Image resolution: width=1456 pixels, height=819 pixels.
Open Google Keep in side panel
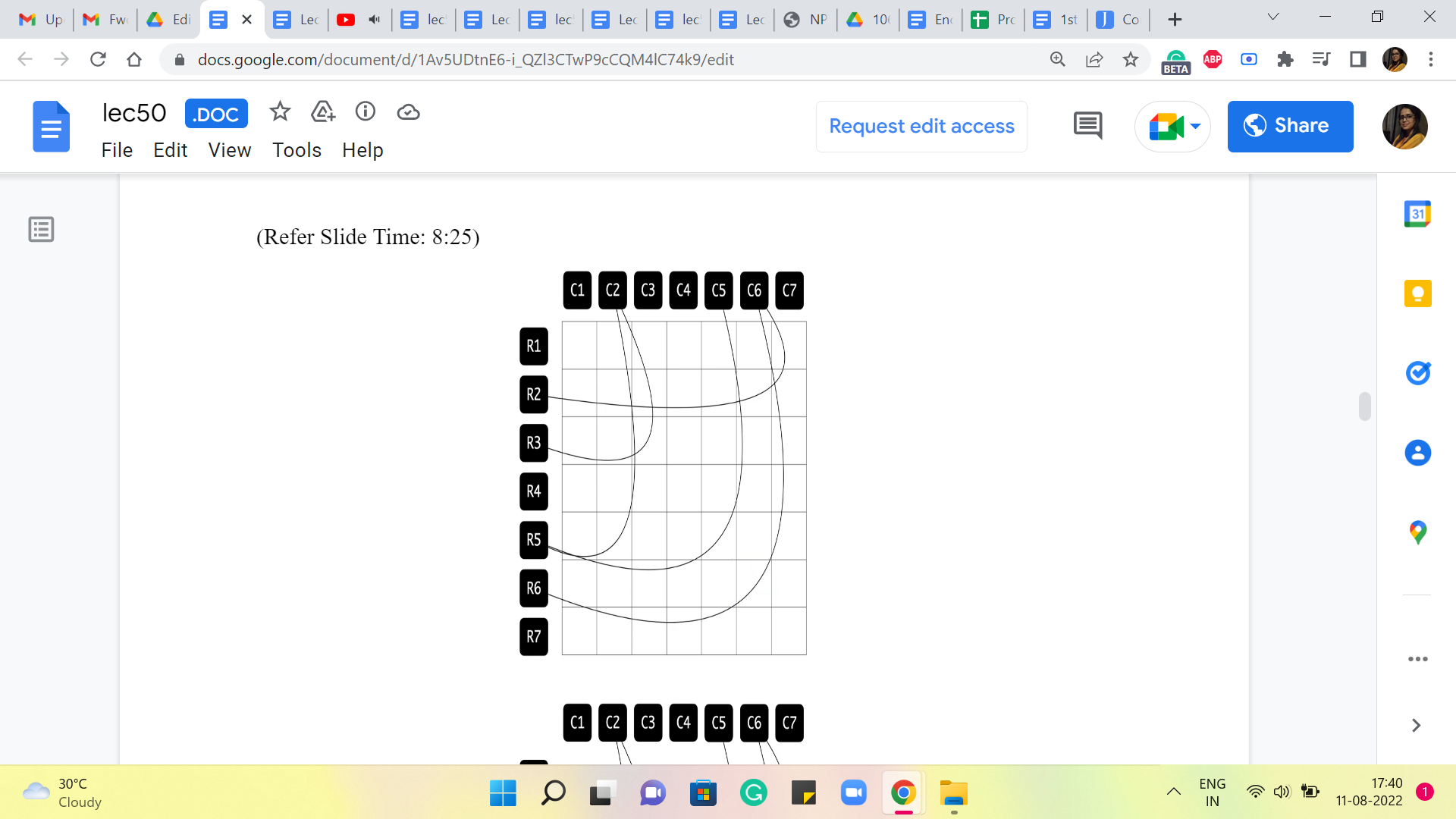(1417, 293)
